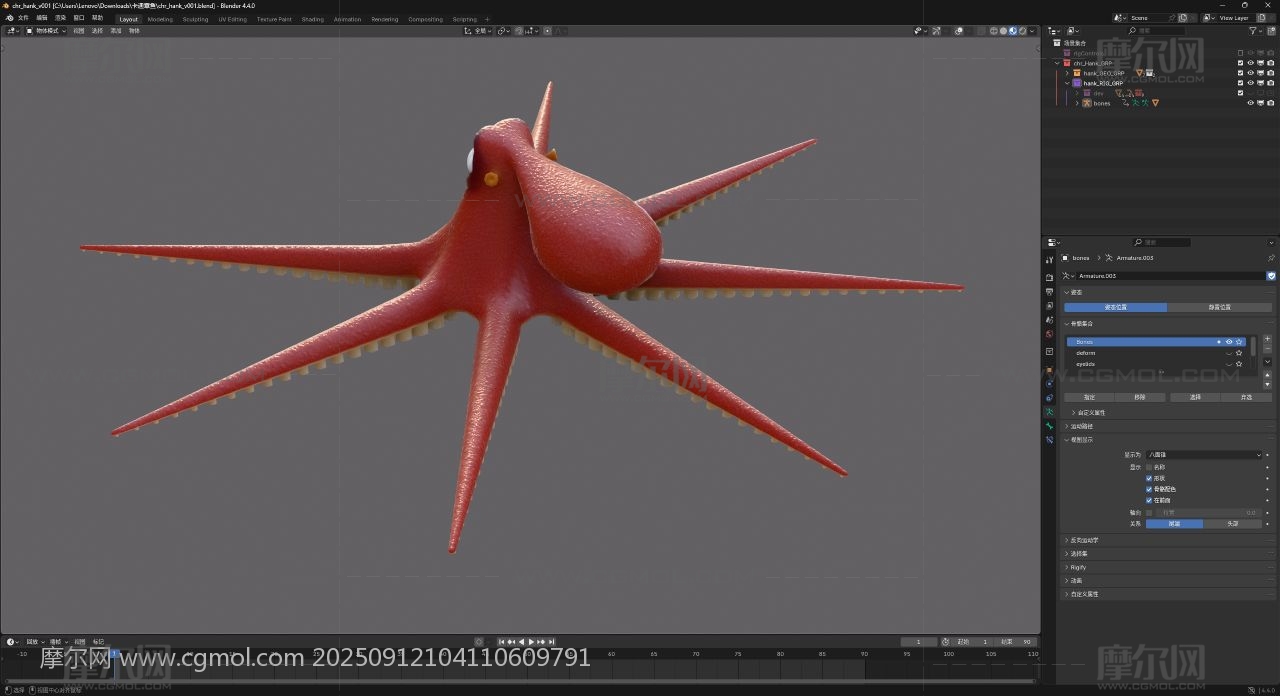Select the Bones bone collection row
This screenshot has width=1280, height=696.
pos(1158,342)
